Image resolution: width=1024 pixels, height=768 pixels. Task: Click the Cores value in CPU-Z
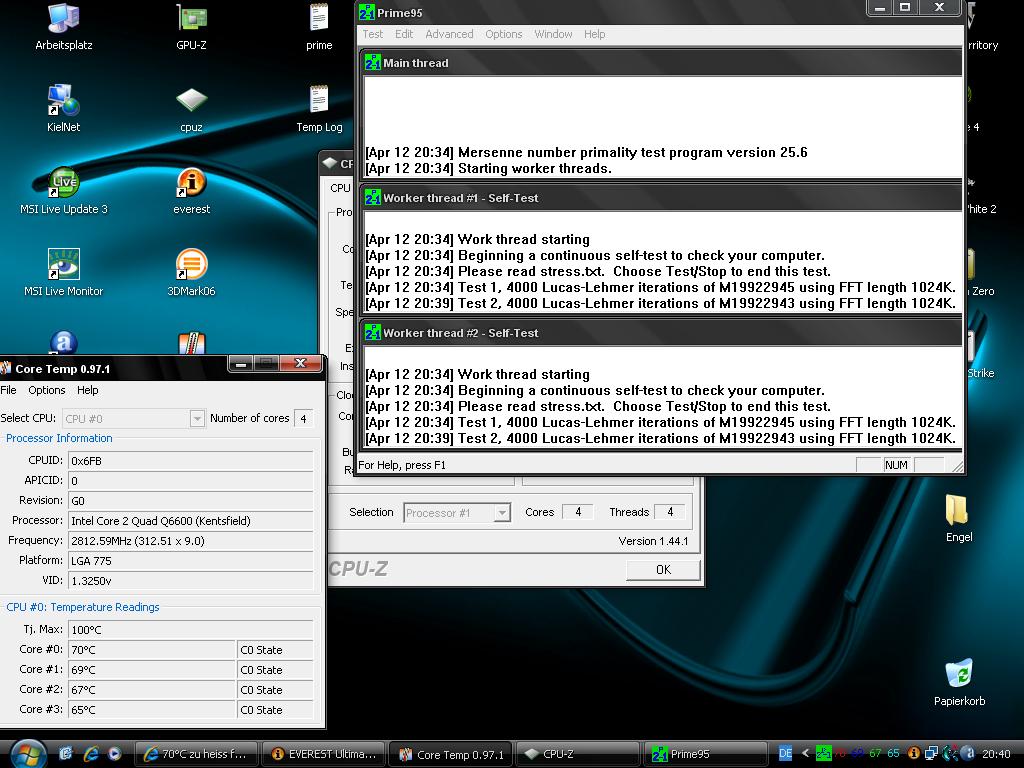coord(577,512)
